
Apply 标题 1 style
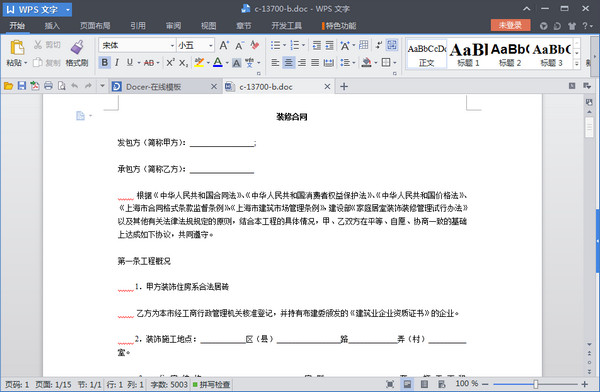468,54
